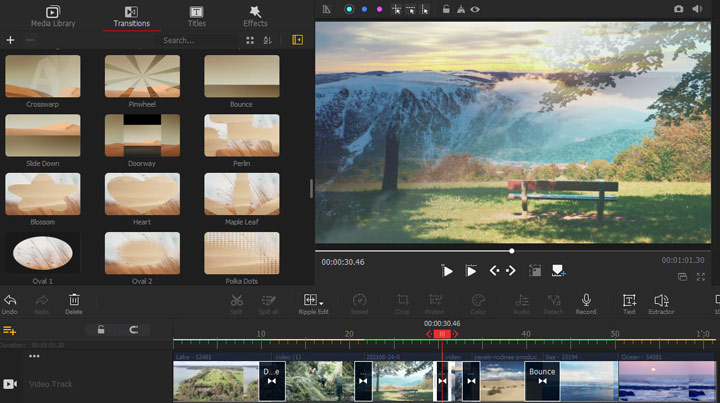The height and width of the screenshot is (403, 720).
Task: Click the Record microphone icon
Action: [586, 300]
